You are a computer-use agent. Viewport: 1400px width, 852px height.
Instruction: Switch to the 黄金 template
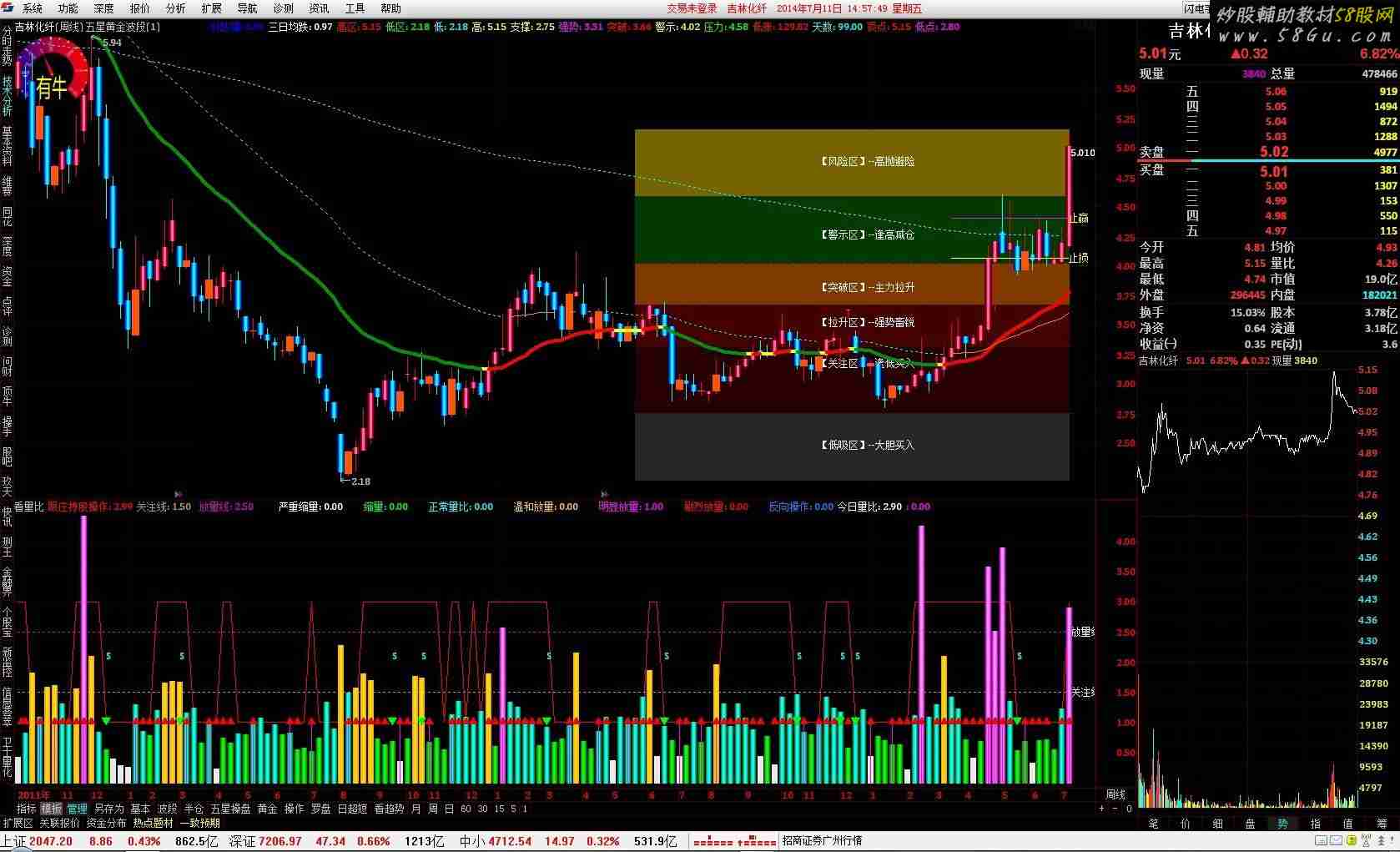tap(267, 809)
